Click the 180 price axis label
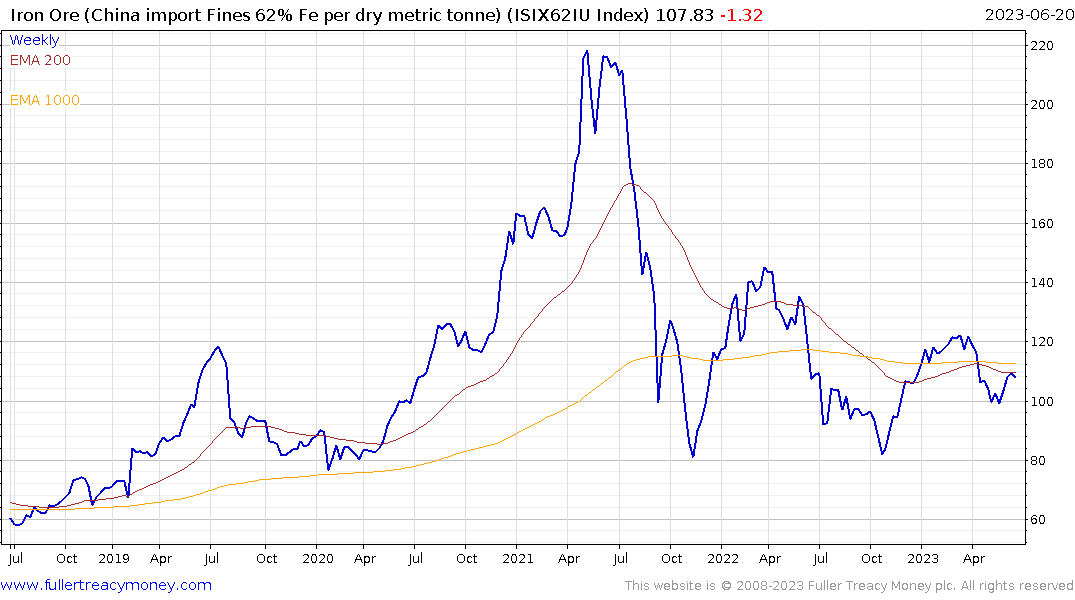 point(1042,164)
